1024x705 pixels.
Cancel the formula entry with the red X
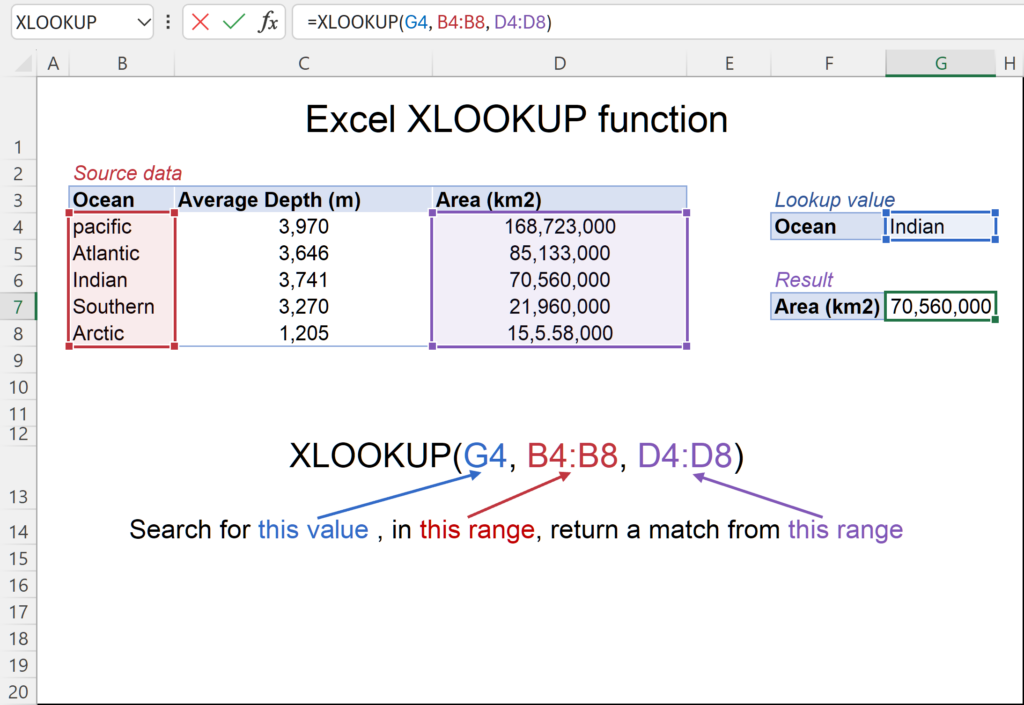pos(201,22)
